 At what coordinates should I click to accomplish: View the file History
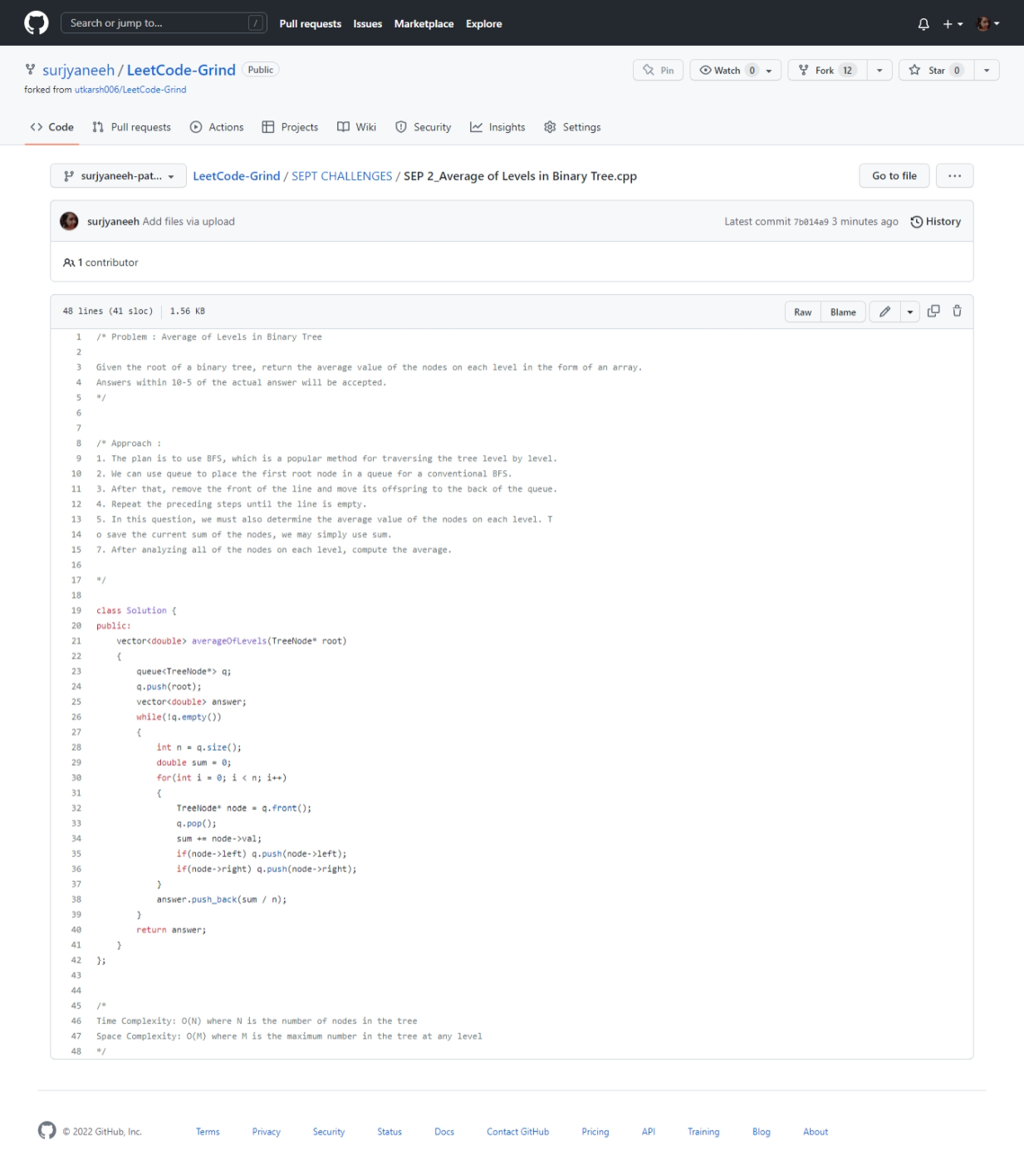(x=936, y=222)
